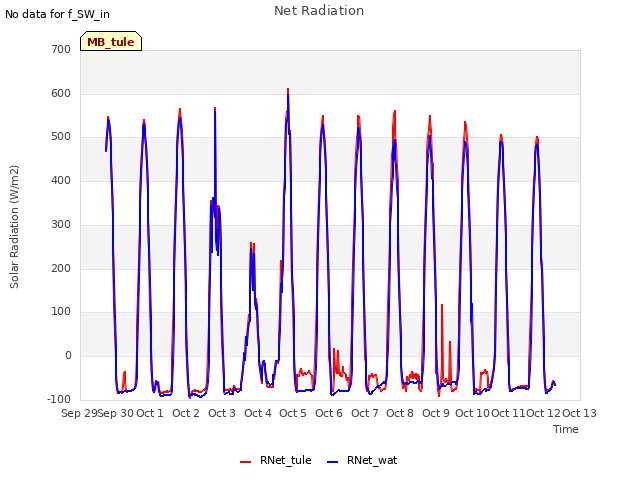Image resolution: width=640 pixels, height=480 pixels.
Task: Click the Oct 1 x-axis date label
Action: [x=150, y=413]
